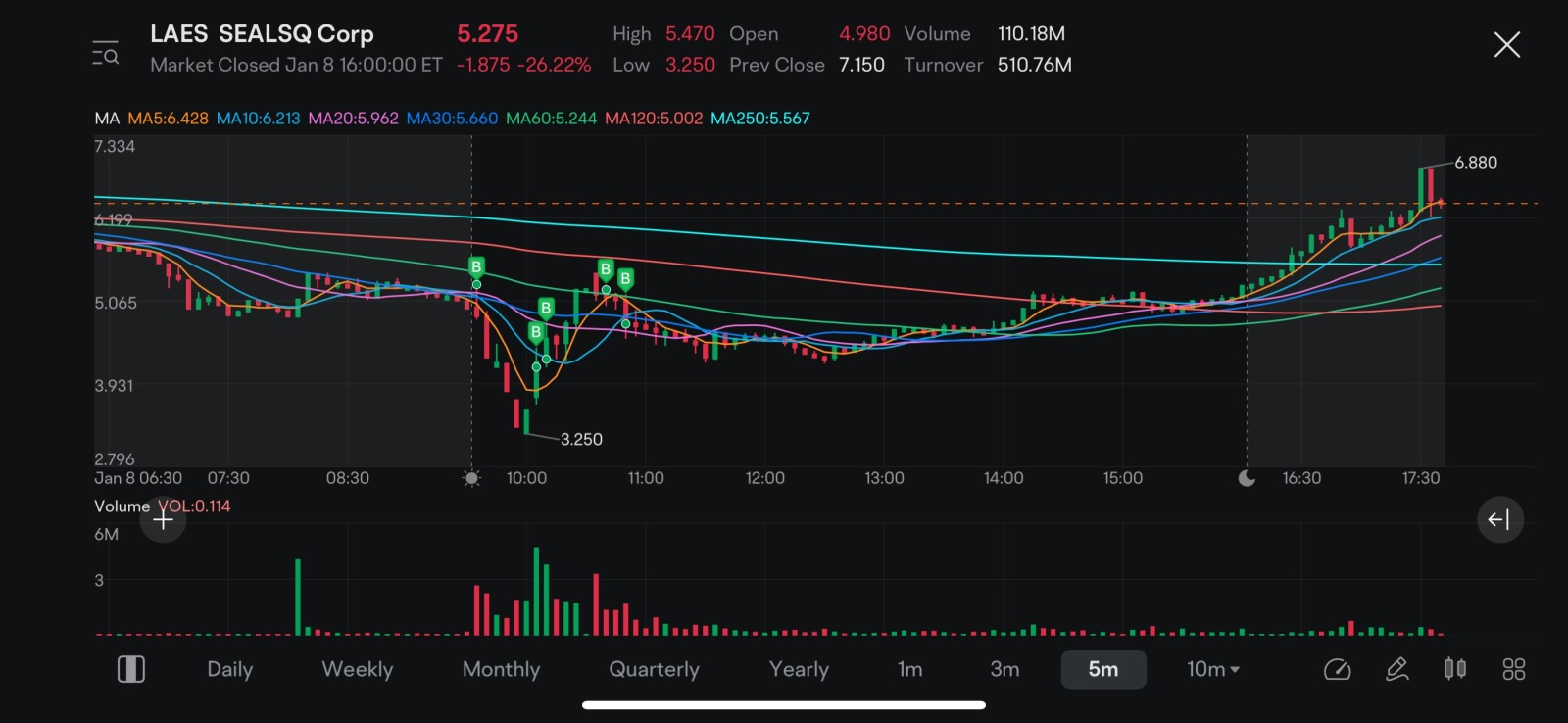Tap the last price 5.275
Screen dimensions: 1568x723
pyautogui.click(x=487, y=34)
